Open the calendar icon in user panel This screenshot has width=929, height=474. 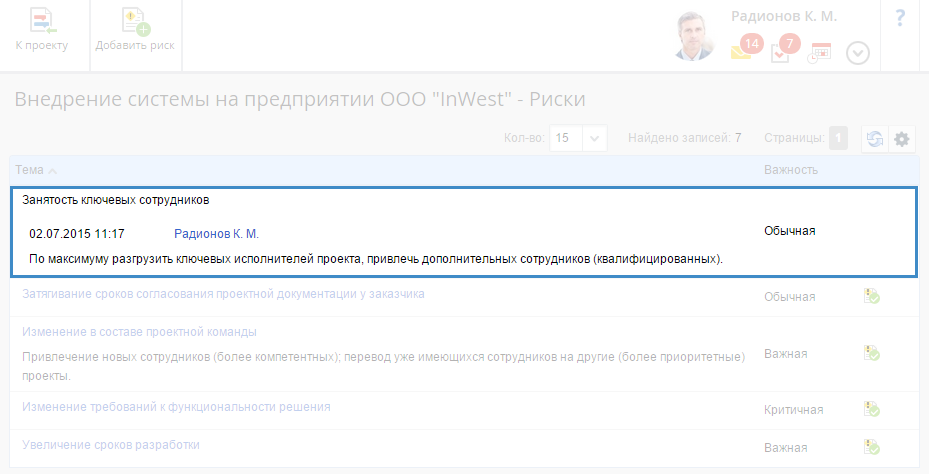820,52
